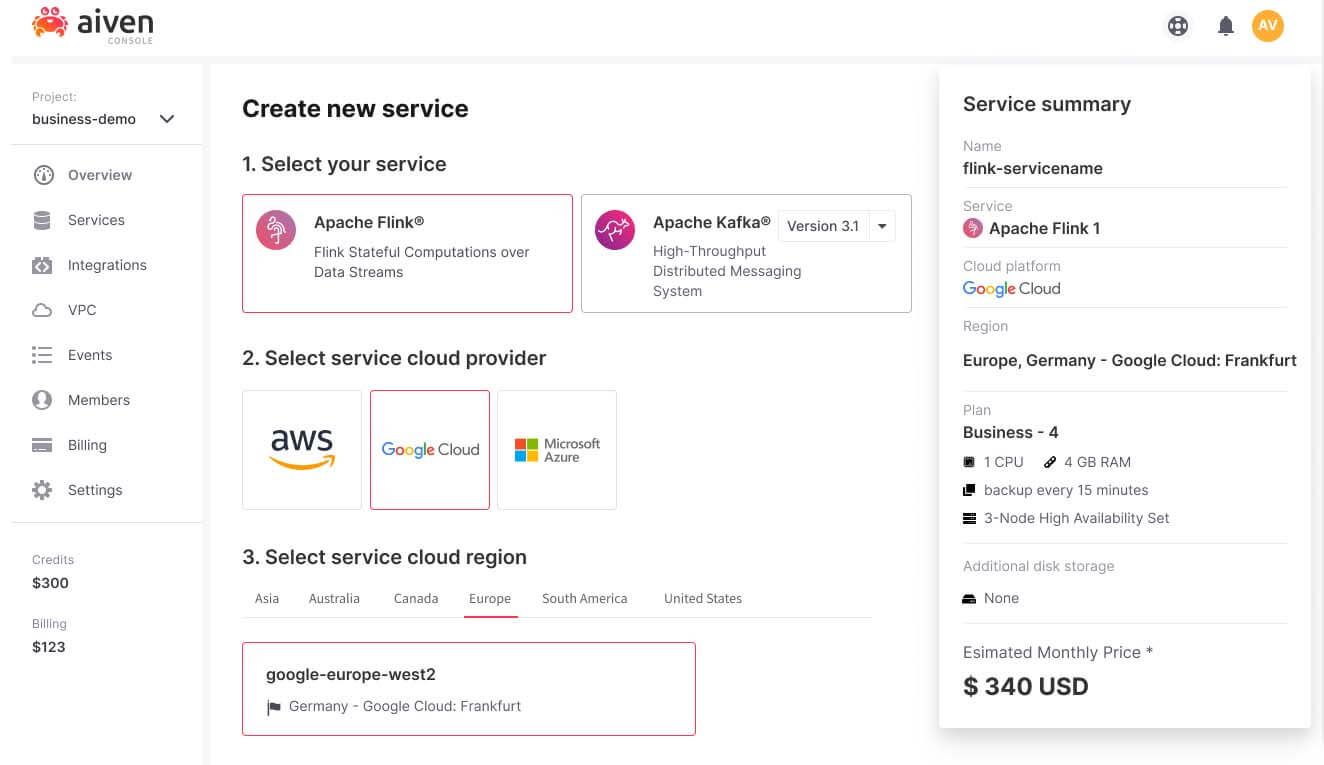This screenshot has width=1324, height=765.
Task: Click the Europe, Germany region summary text
Action: tap(1130, 360)
